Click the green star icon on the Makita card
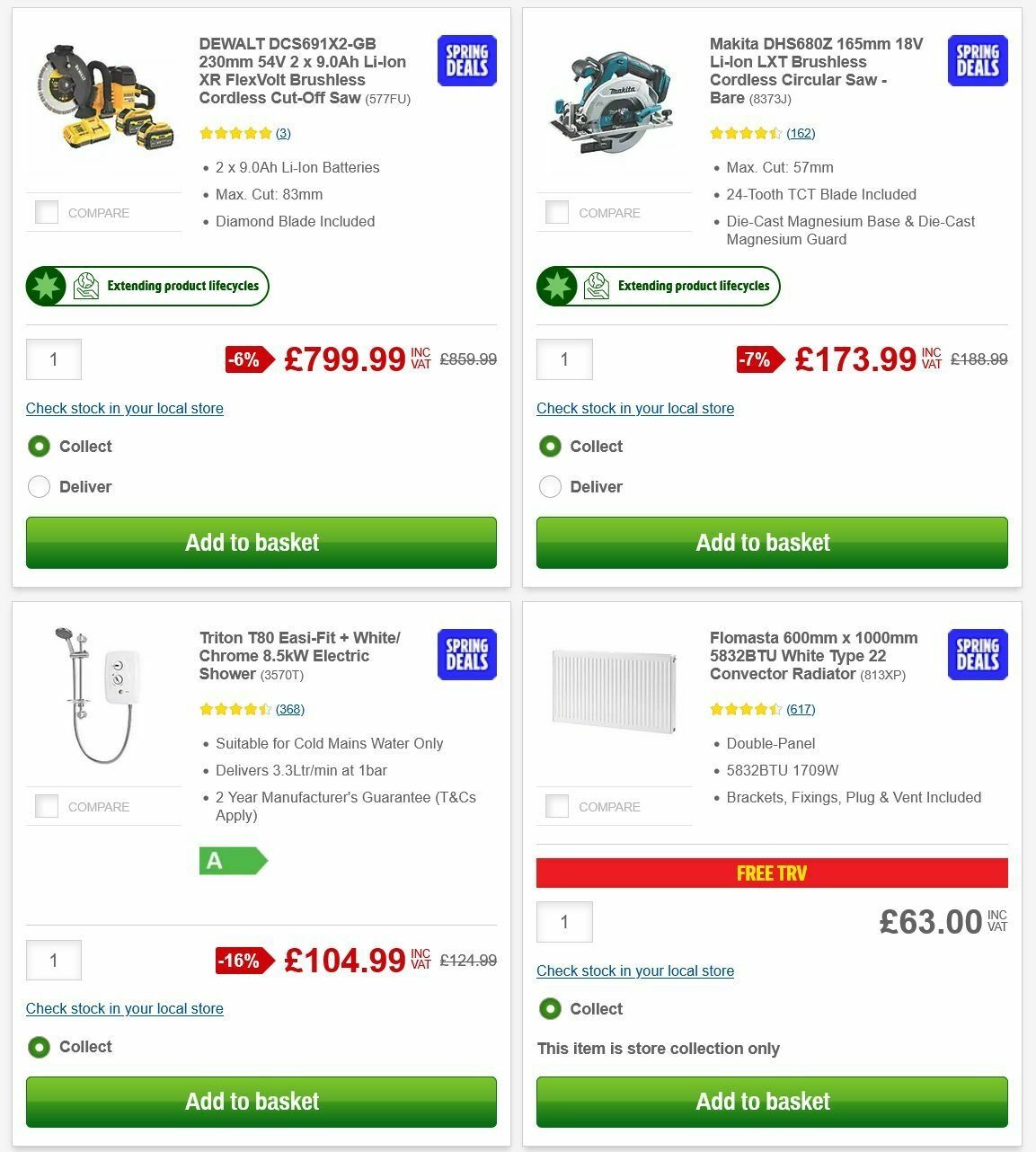 click(557, 286)
